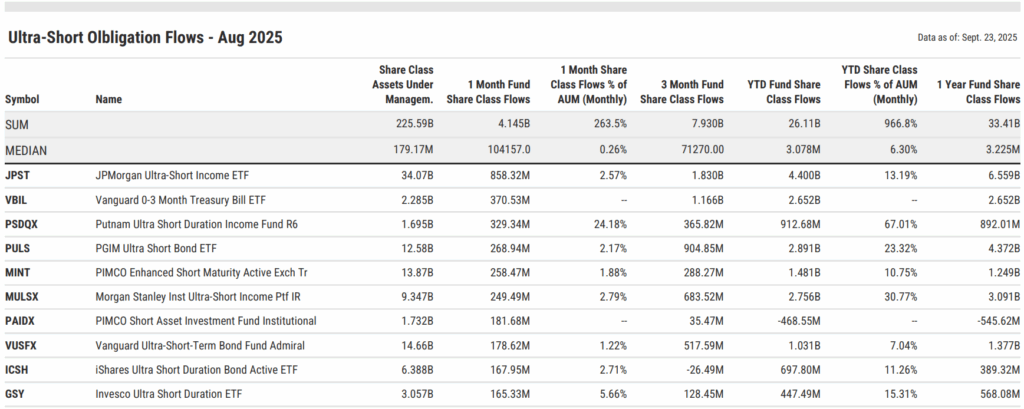This screenshot has width=1024, height=409.
Task: Click the Ultra-Short Olbligation Flows title
Action: pyautogui.click(x=145, y=38)
